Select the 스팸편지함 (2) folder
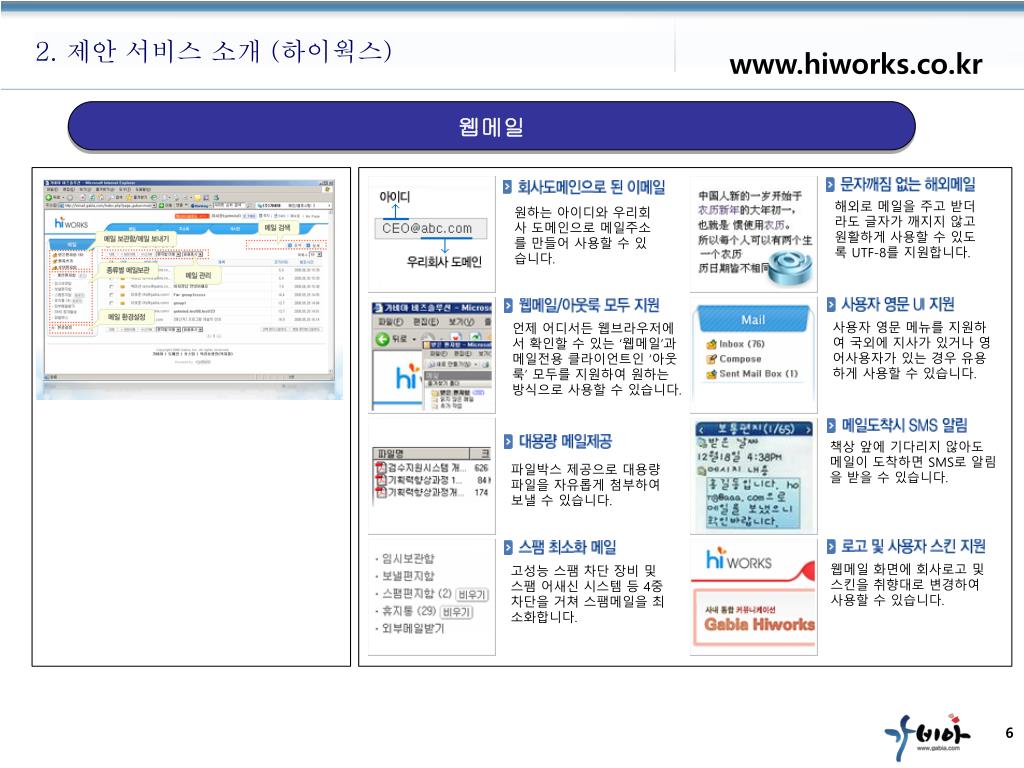 tap(416, 594)
